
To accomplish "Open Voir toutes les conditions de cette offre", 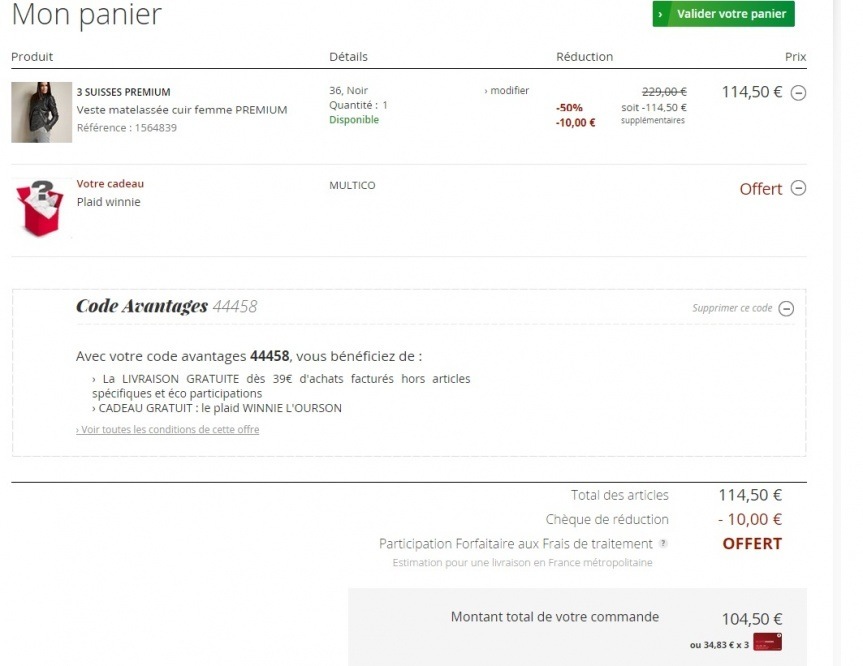I will [167, 430].
